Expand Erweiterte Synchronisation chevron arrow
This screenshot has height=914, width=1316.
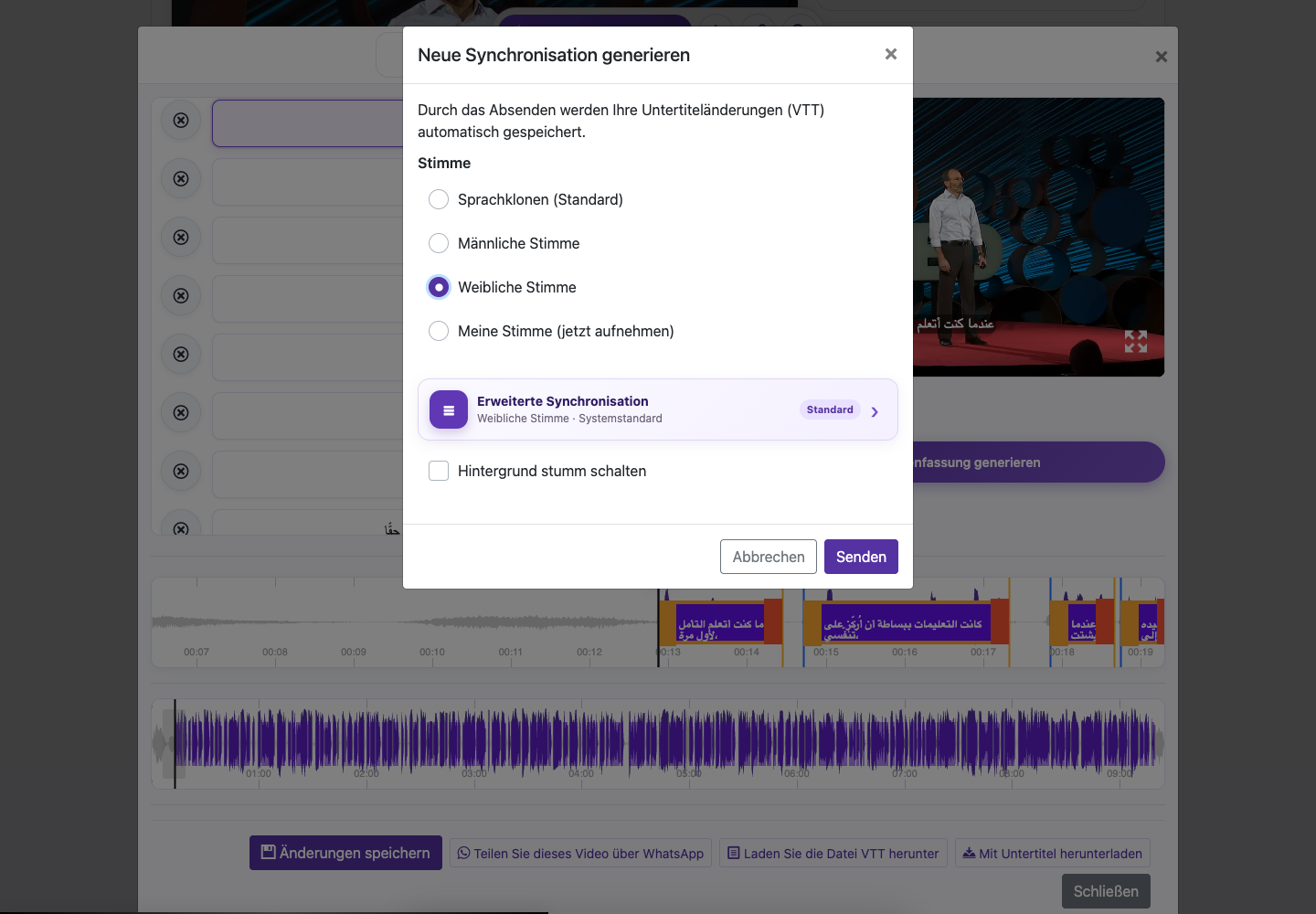(x=875, y=411)
